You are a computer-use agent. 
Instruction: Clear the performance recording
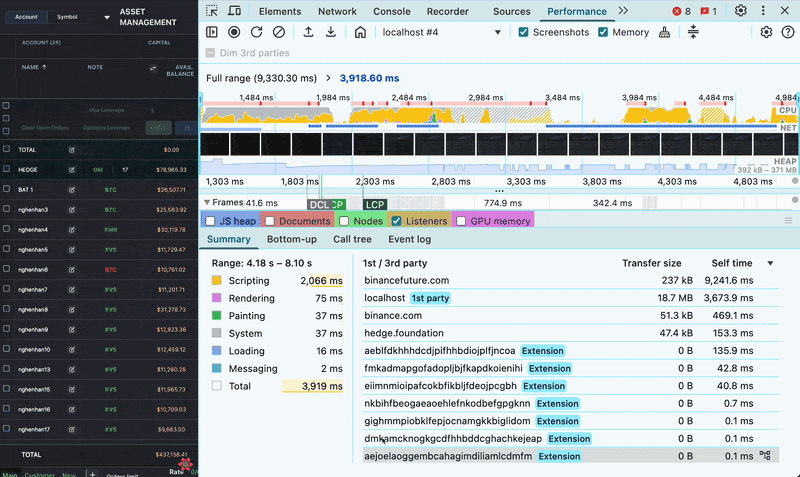click(x=279, y=32)
